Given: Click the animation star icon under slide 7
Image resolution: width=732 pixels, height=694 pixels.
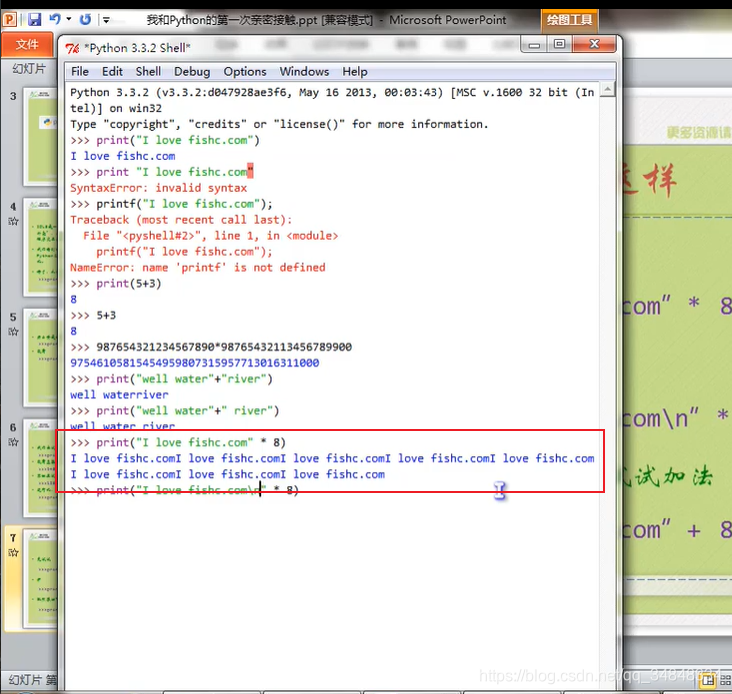Looking at the screenshot, I should (13, 553).
